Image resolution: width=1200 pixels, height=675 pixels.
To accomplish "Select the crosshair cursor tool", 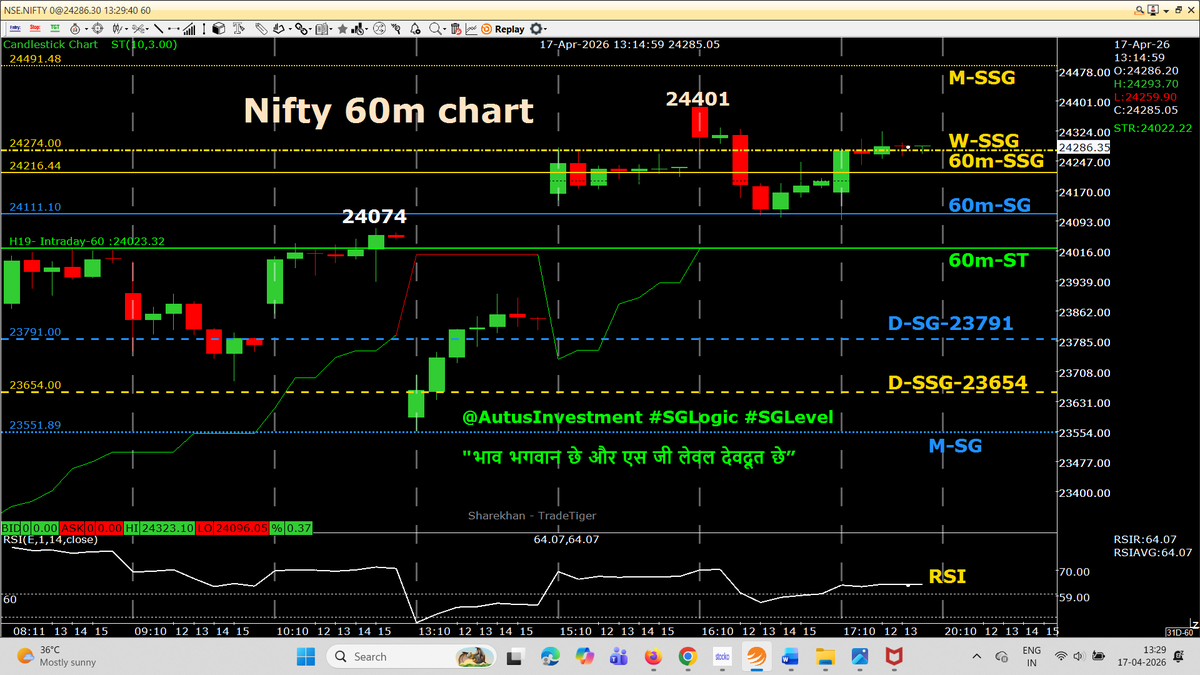I will click(98, 29).
